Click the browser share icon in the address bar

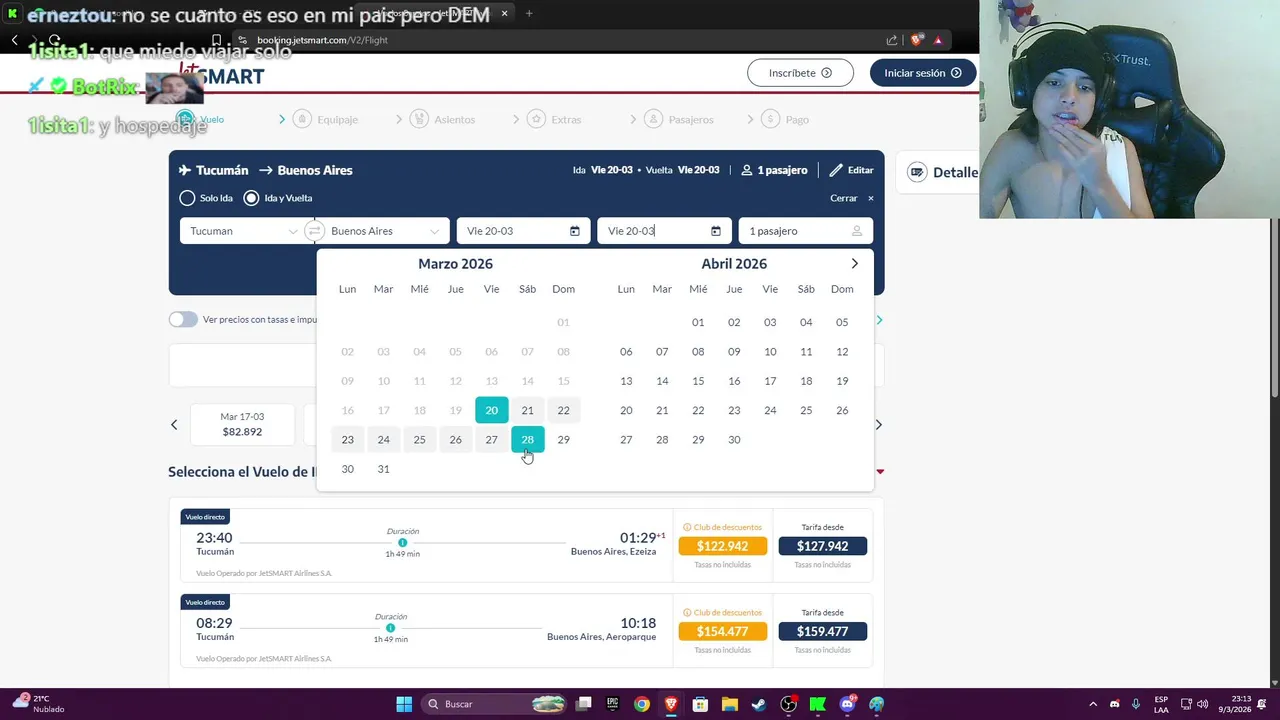[891, 40]
